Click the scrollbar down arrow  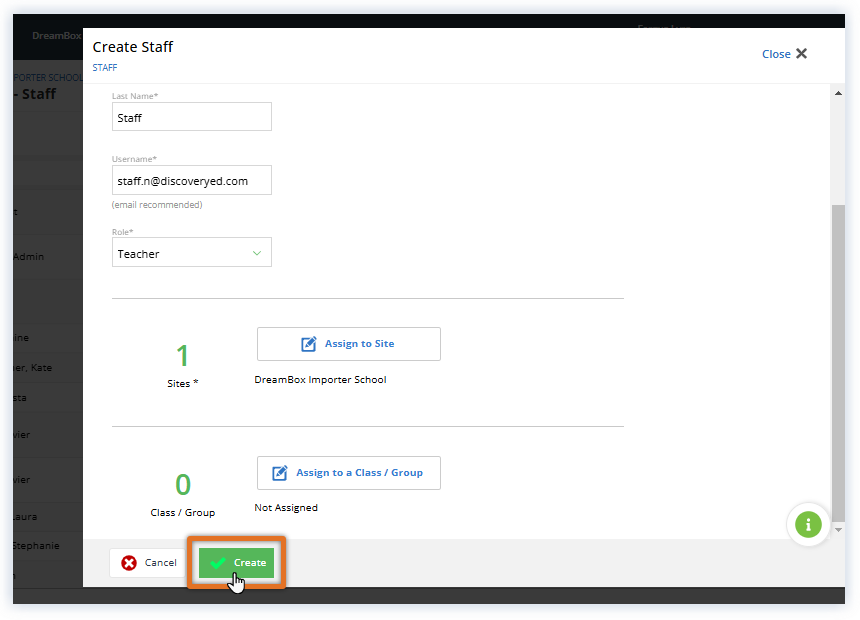pyautogui.click(x=838, y=530)
